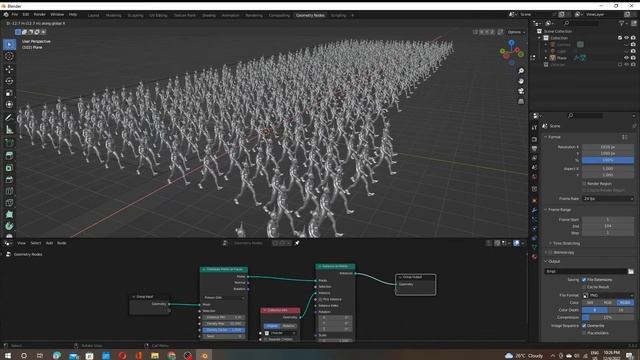Toggle the Stereoscopy panel checkbox
The width and height of the screenshot is (640, 360).
551,252
